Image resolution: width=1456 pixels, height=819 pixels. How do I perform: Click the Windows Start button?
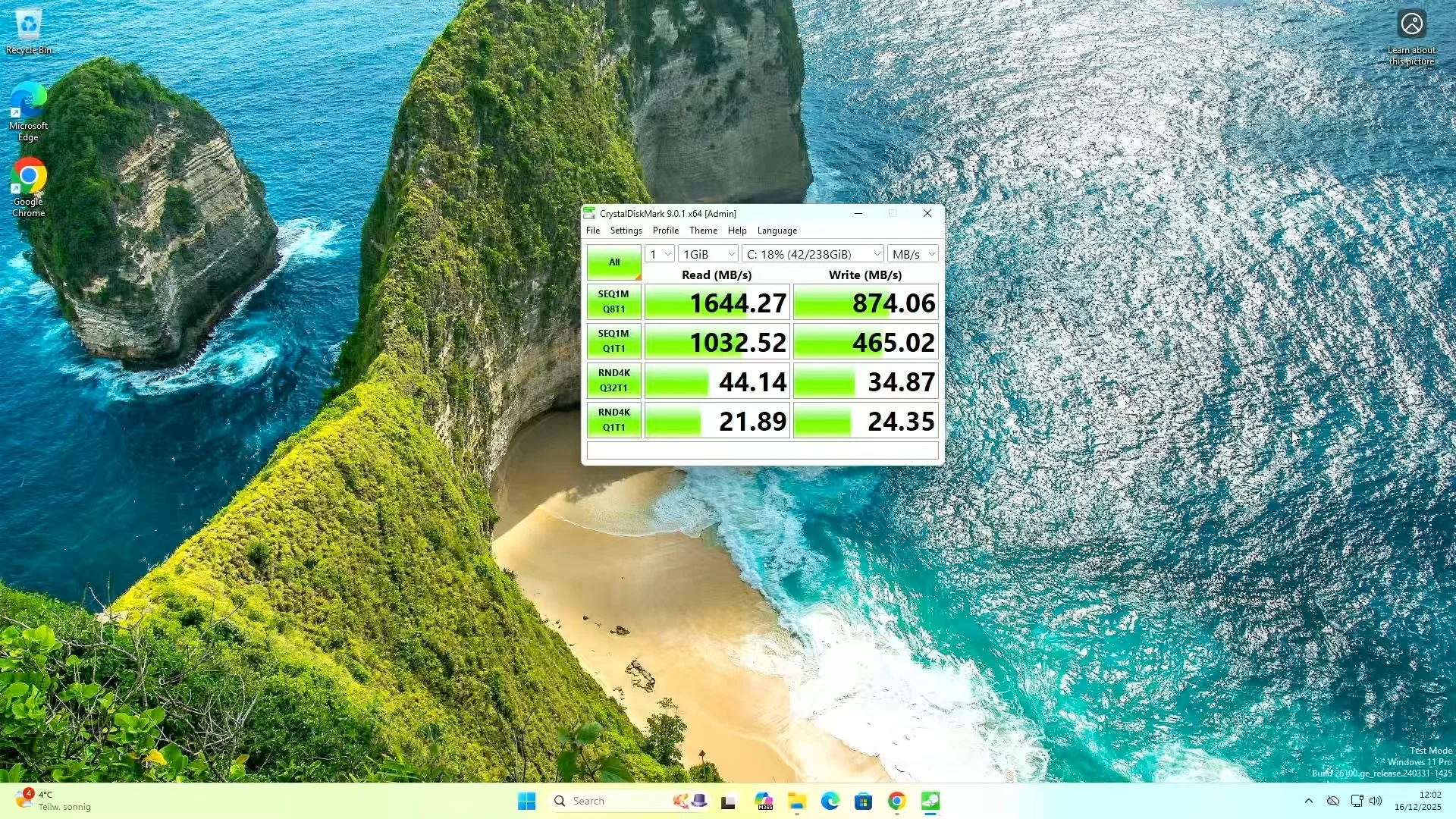(526, 801)
